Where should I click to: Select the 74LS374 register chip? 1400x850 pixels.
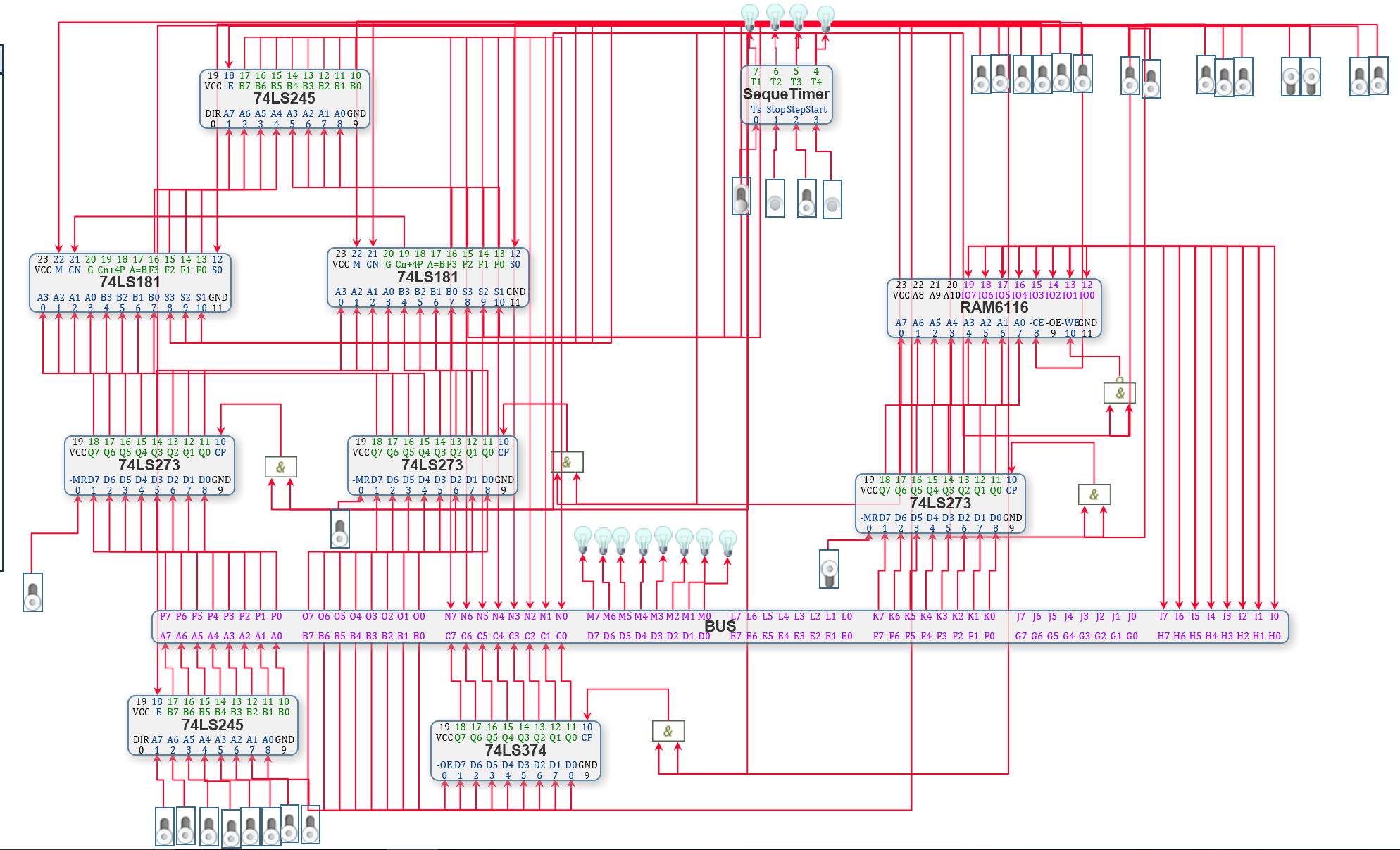pos(515,751)
